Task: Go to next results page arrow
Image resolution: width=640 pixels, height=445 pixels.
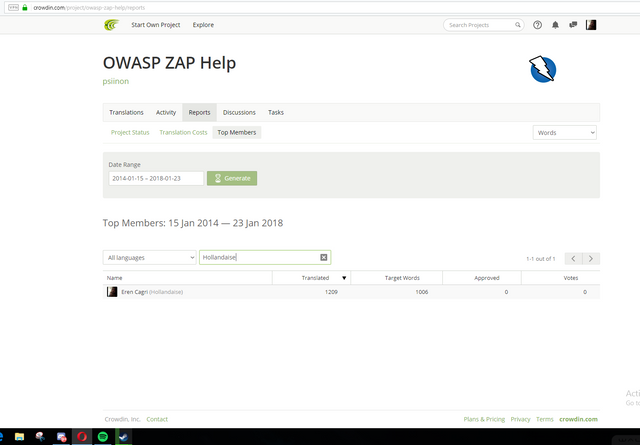Action: click(x=591, y=258)
